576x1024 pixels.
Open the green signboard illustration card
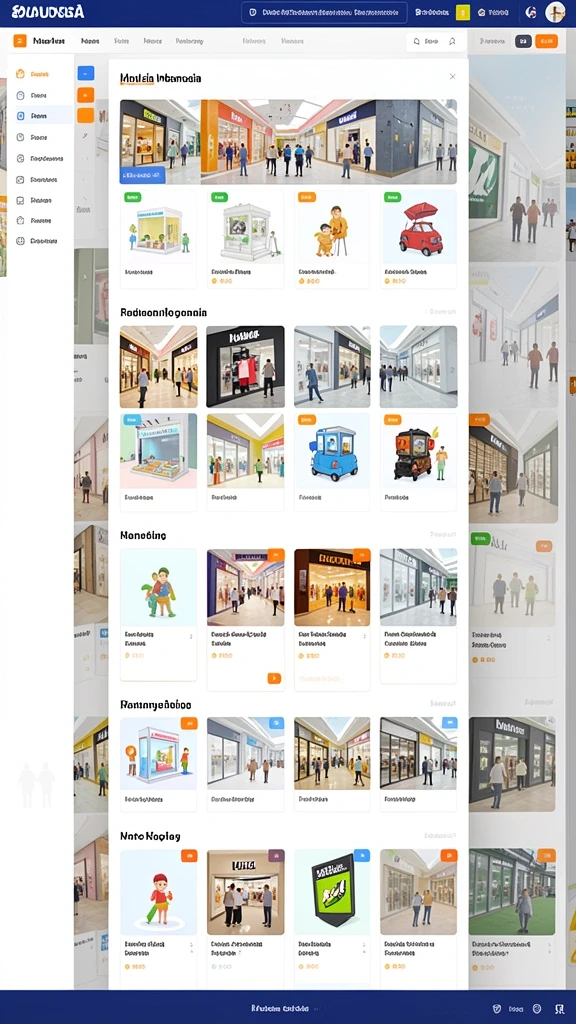[x=332, y=917]
